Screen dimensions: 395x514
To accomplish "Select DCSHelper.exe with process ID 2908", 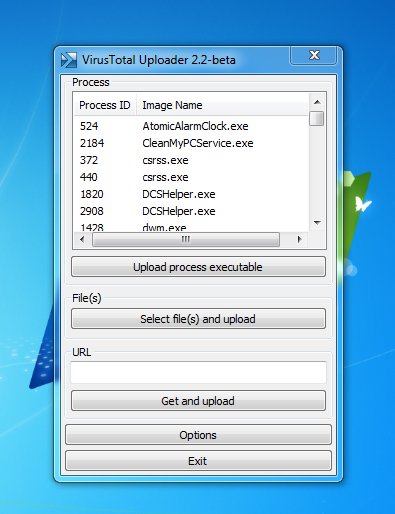I will [191, 211].
